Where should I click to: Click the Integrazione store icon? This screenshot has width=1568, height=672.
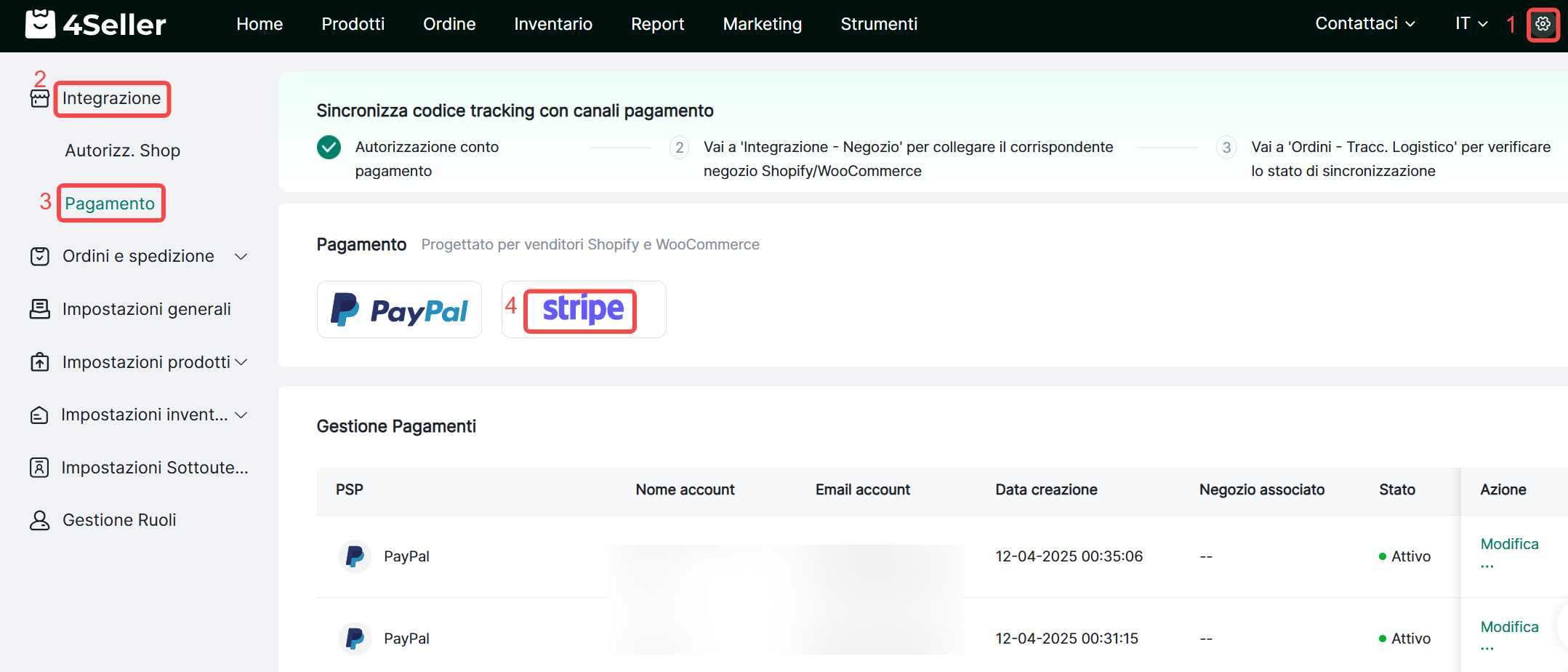tap(40, 99)
